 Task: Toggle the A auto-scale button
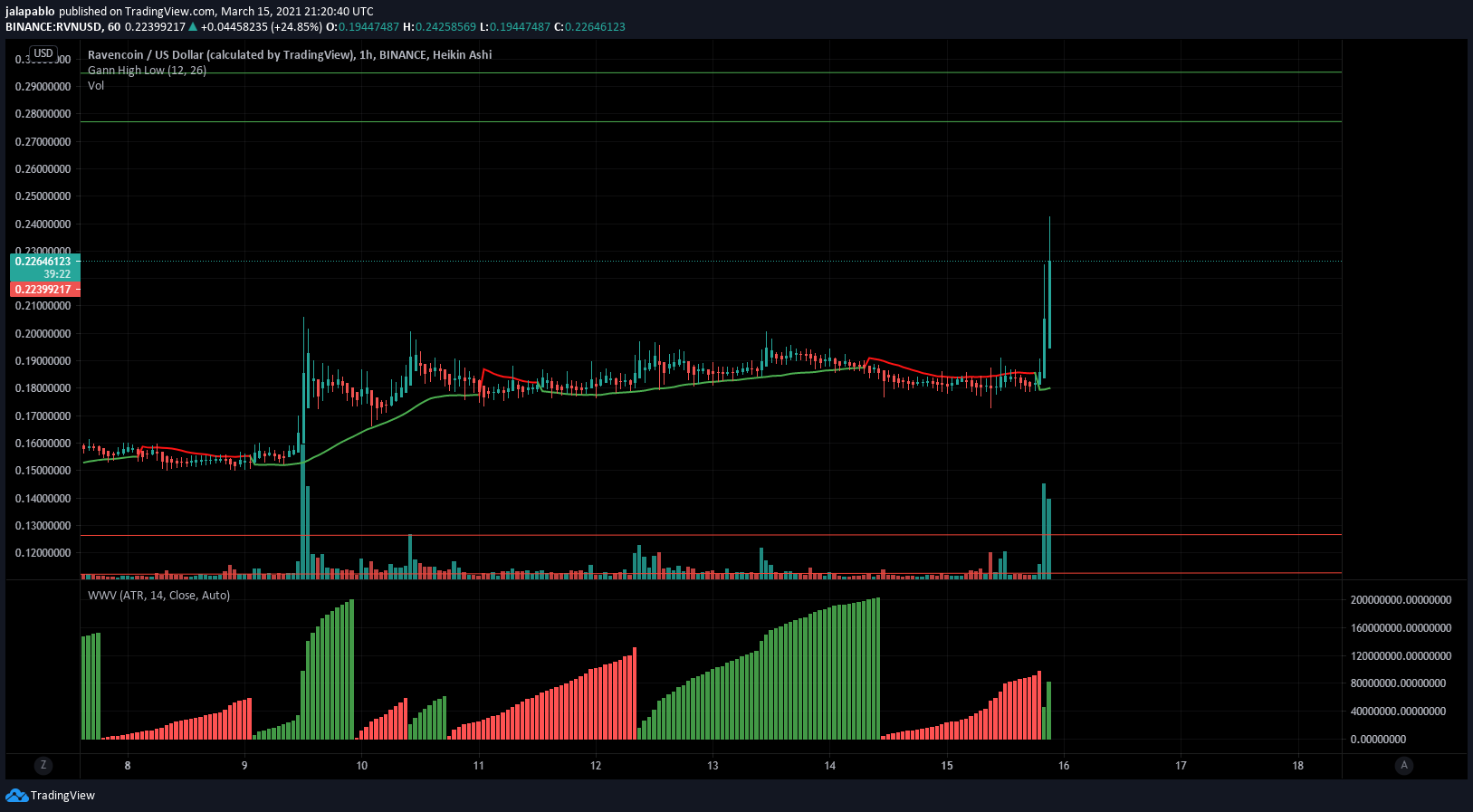(1404, 765)
